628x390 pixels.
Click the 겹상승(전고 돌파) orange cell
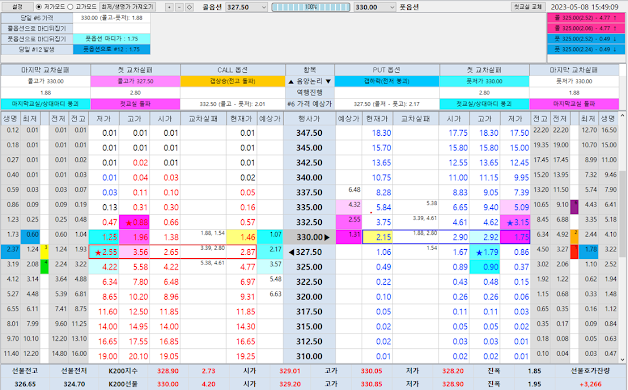tap(233, 81)
